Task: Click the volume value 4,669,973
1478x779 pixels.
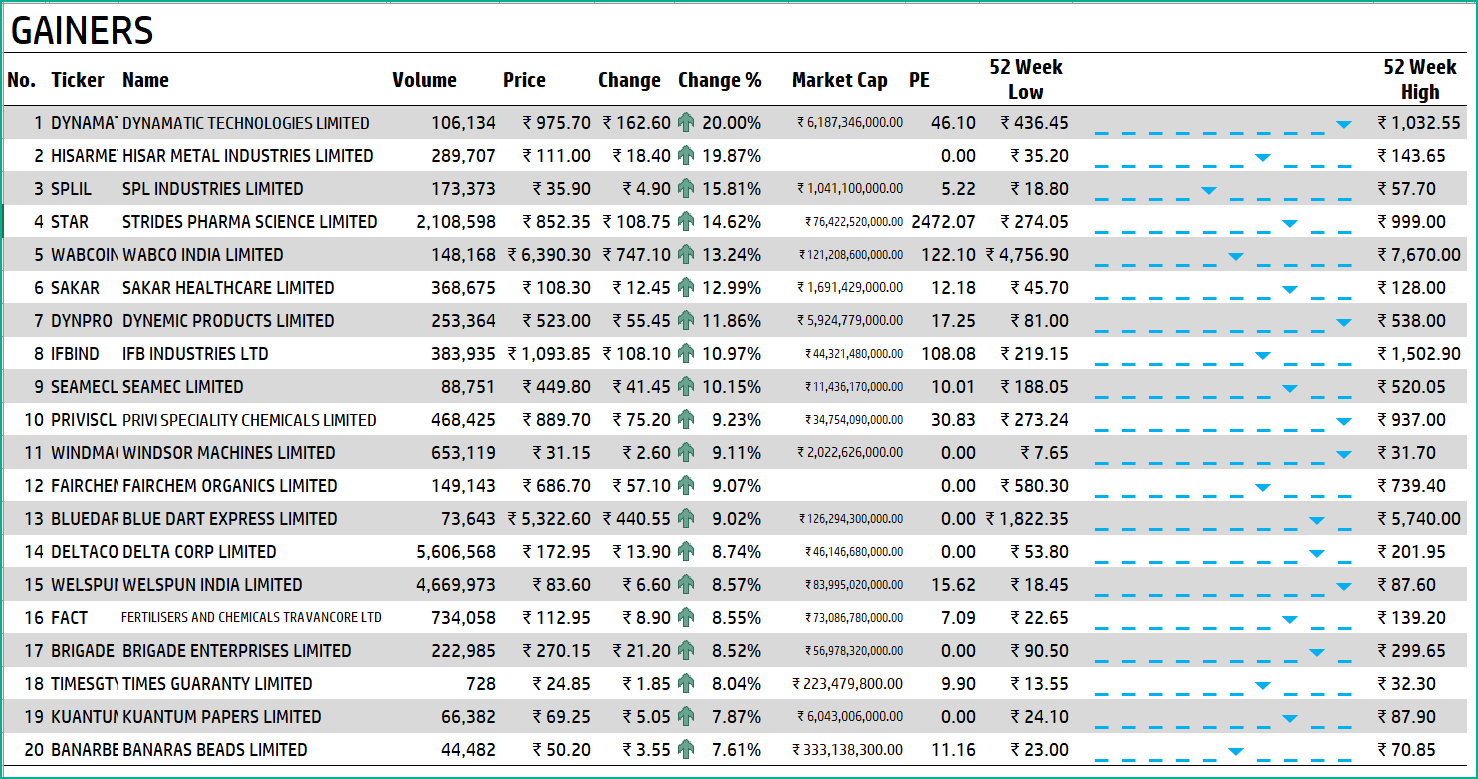Action: point(456,584)
